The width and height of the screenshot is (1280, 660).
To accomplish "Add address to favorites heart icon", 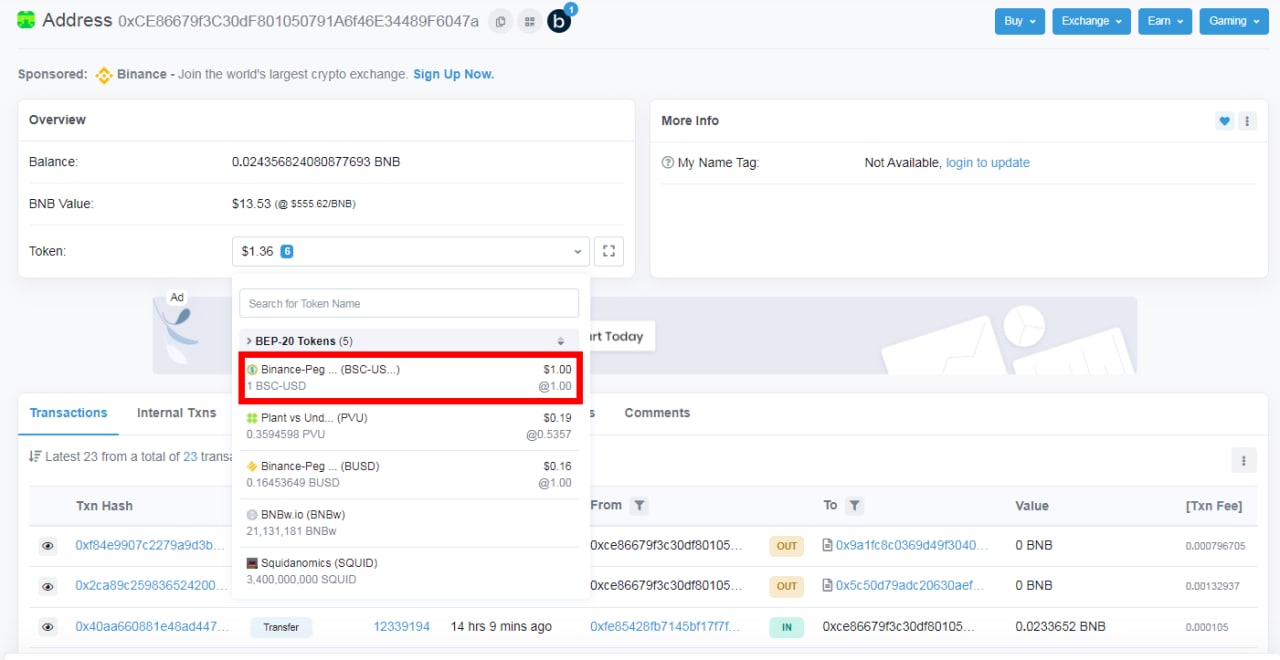I will click(1224, 121).
